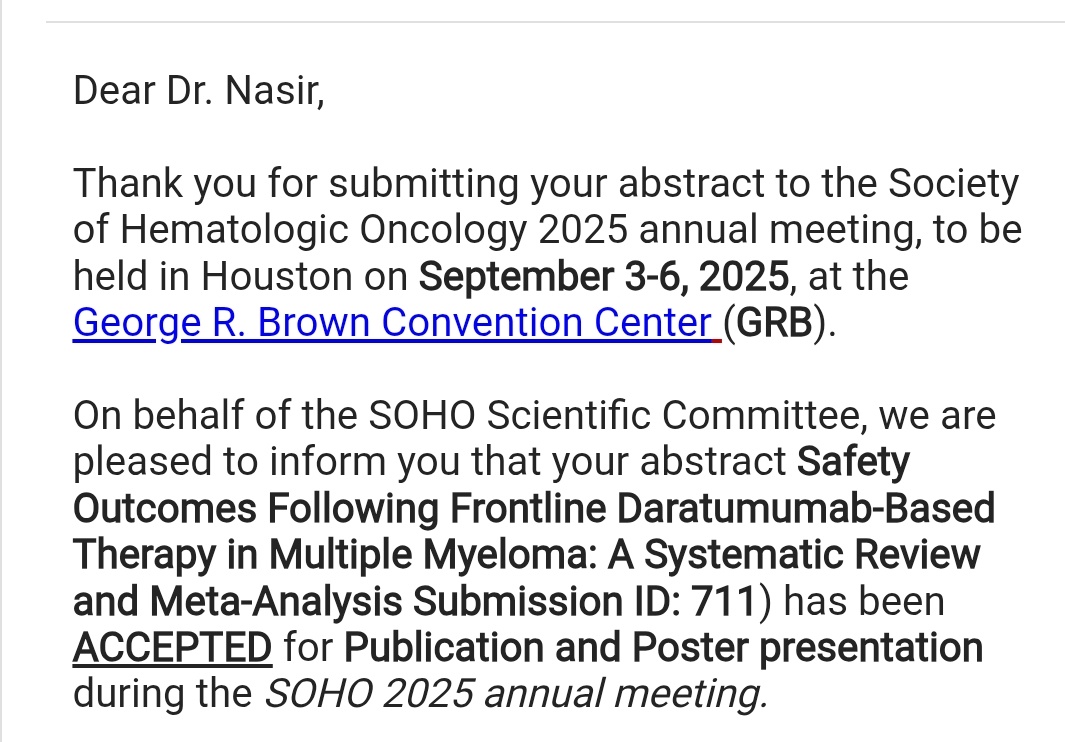This screenshot has width=1065, height=742.
Task: Click the word "Society" in the first paragraph
Action: pos(954,183)
